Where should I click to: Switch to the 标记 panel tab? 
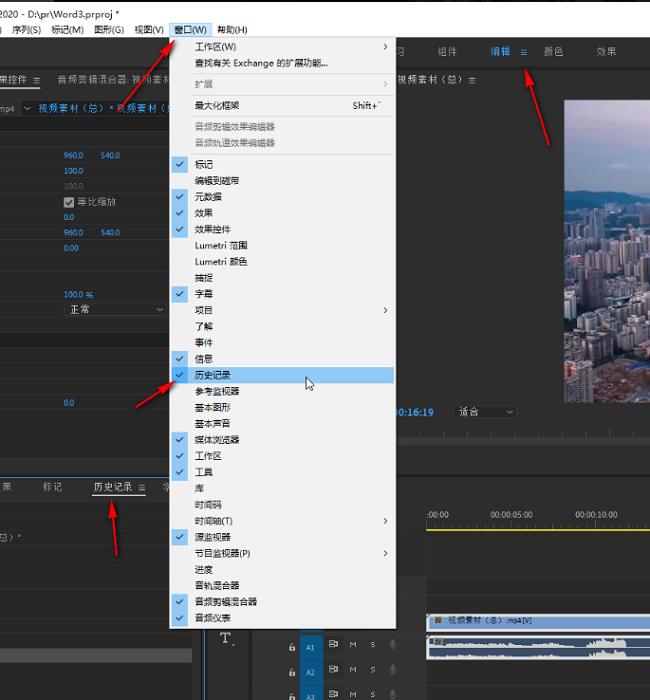point(52,487)
